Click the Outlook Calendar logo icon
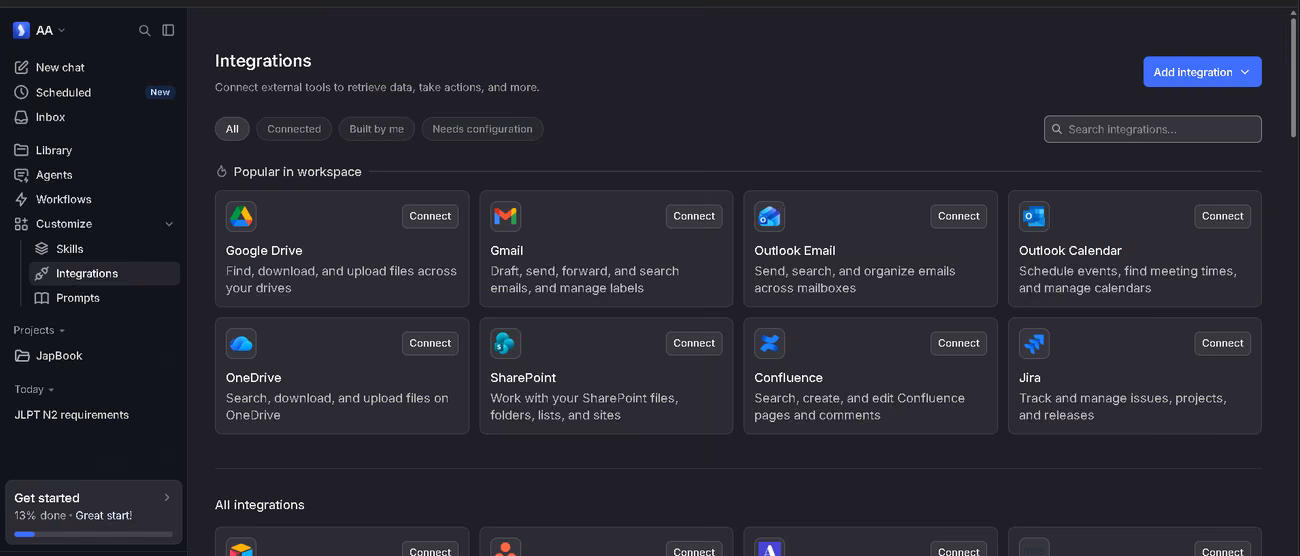This screenshot has width=1300, height=556. click(1034, 216)
